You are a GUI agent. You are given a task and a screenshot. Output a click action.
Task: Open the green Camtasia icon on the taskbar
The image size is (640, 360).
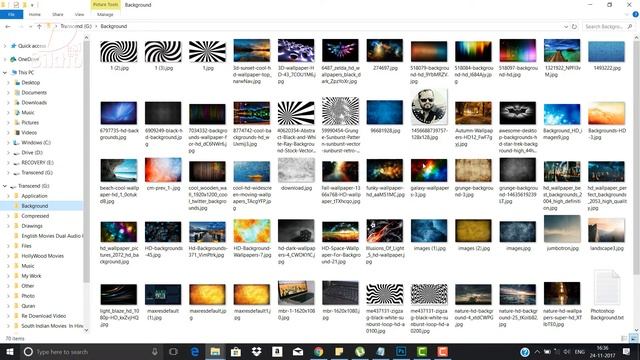click(x=422, y=351)
